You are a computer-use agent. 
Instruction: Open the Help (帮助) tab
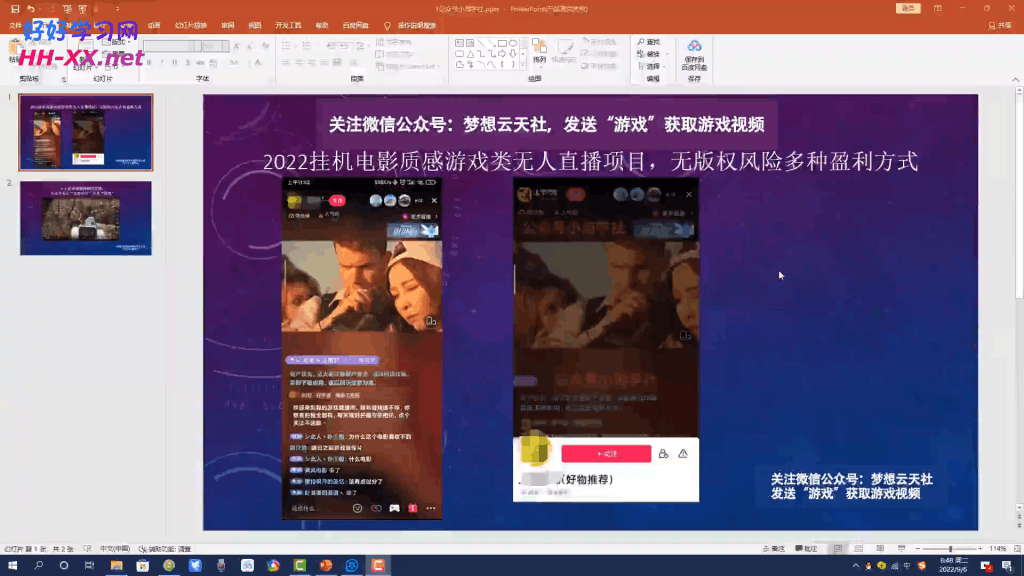(x=322, y=25)
